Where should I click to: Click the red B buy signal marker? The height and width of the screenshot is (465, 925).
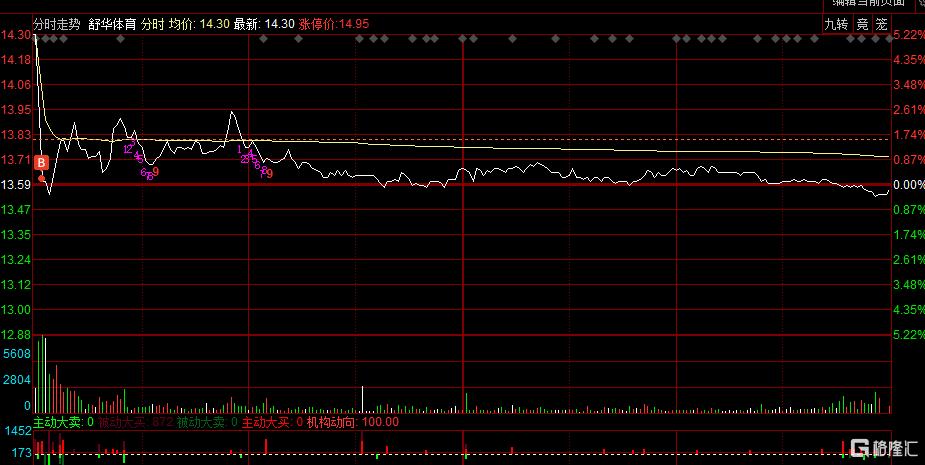coord(41,162)
